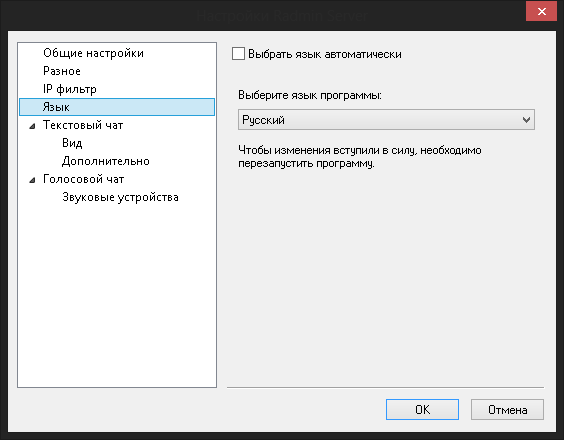Click the Выберите язык программы label

[x=310, y=95]
